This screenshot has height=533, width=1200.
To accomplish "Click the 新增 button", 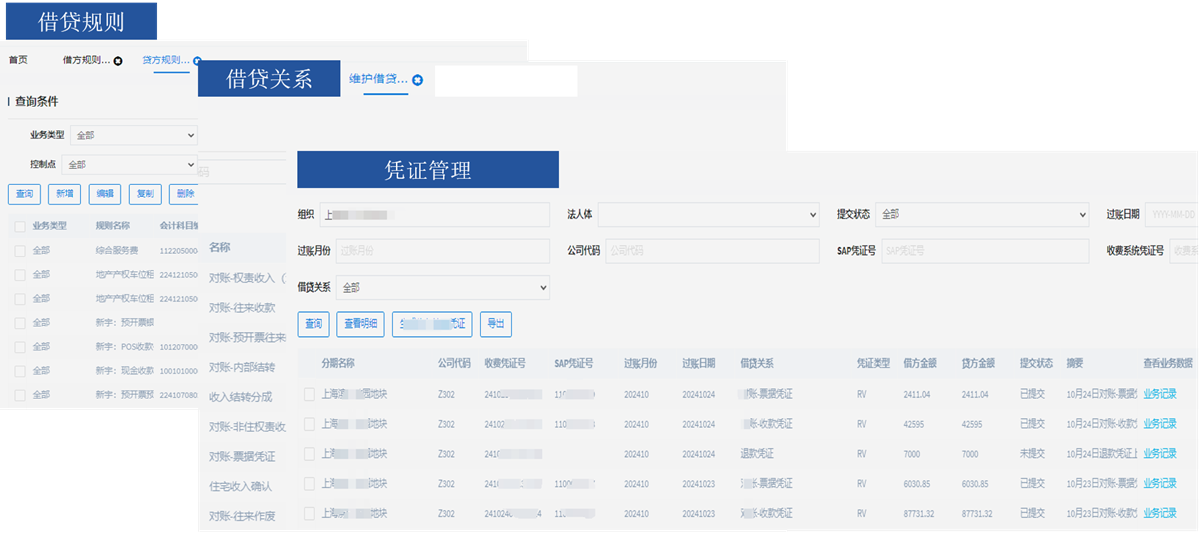I will tap(64, 194).
